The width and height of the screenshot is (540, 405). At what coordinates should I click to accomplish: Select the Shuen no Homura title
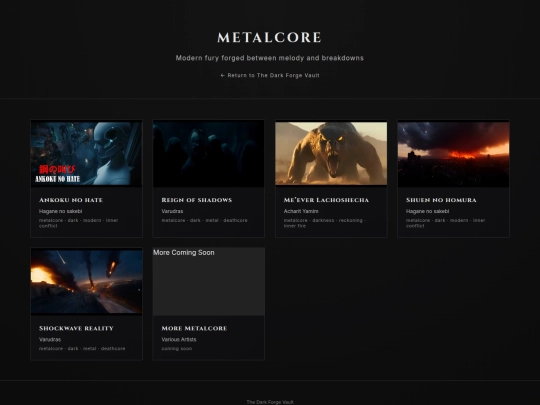click(441, 200)
